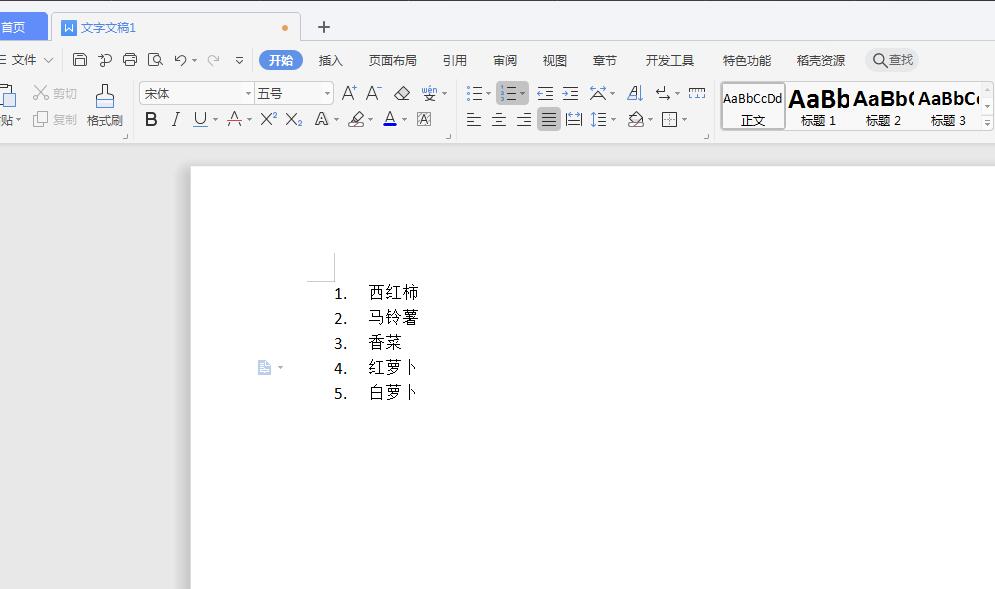This screenshot has width=995, height=589.
Task: Switch to the 插入 tab
Action: [331, 60]
